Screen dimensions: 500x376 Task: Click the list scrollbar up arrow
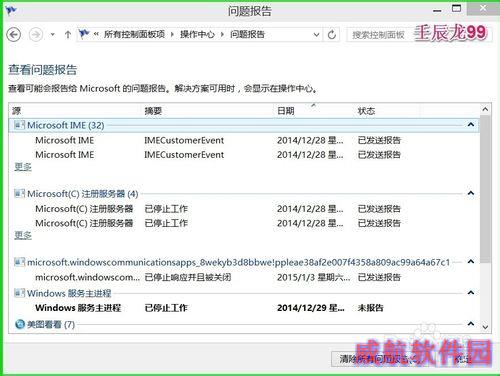tap(485, 109)
